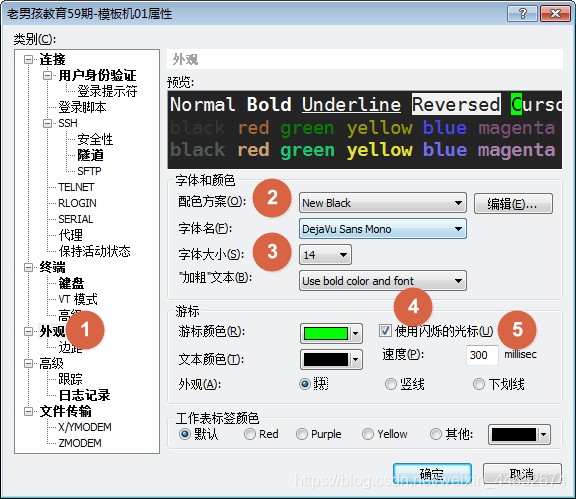The width and height of the screenshot is (576, 499).
Task: Click the 确定 button
Action: [x=432, y=474]
